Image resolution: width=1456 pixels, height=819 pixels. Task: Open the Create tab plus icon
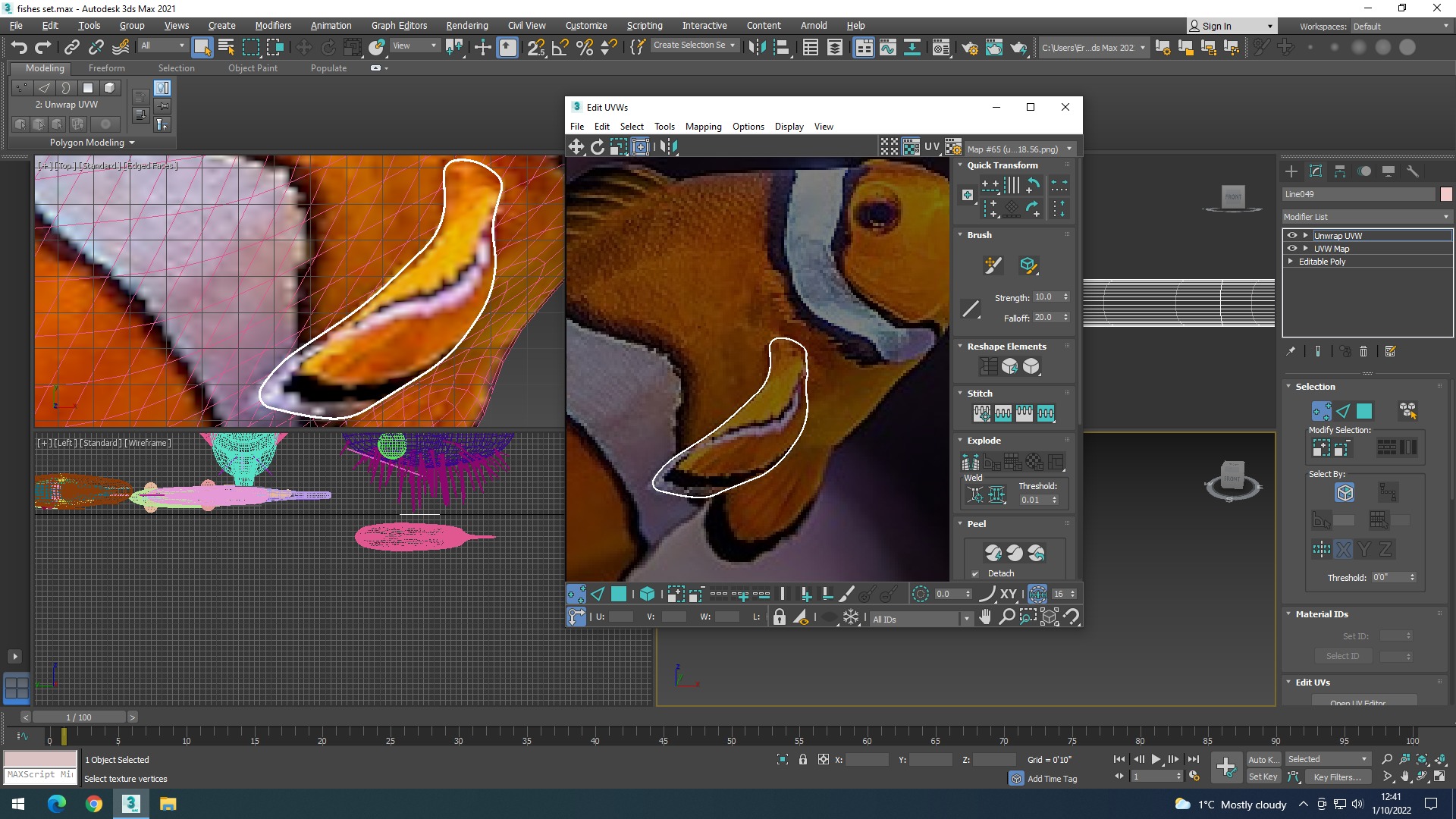[1291, 171]
